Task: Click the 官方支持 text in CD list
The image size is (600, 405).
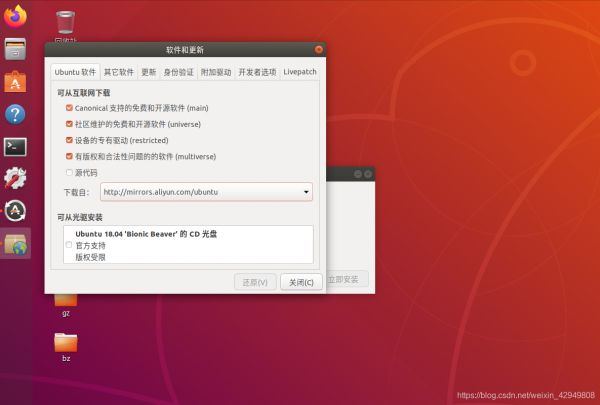Action: (x=90, y=245)
